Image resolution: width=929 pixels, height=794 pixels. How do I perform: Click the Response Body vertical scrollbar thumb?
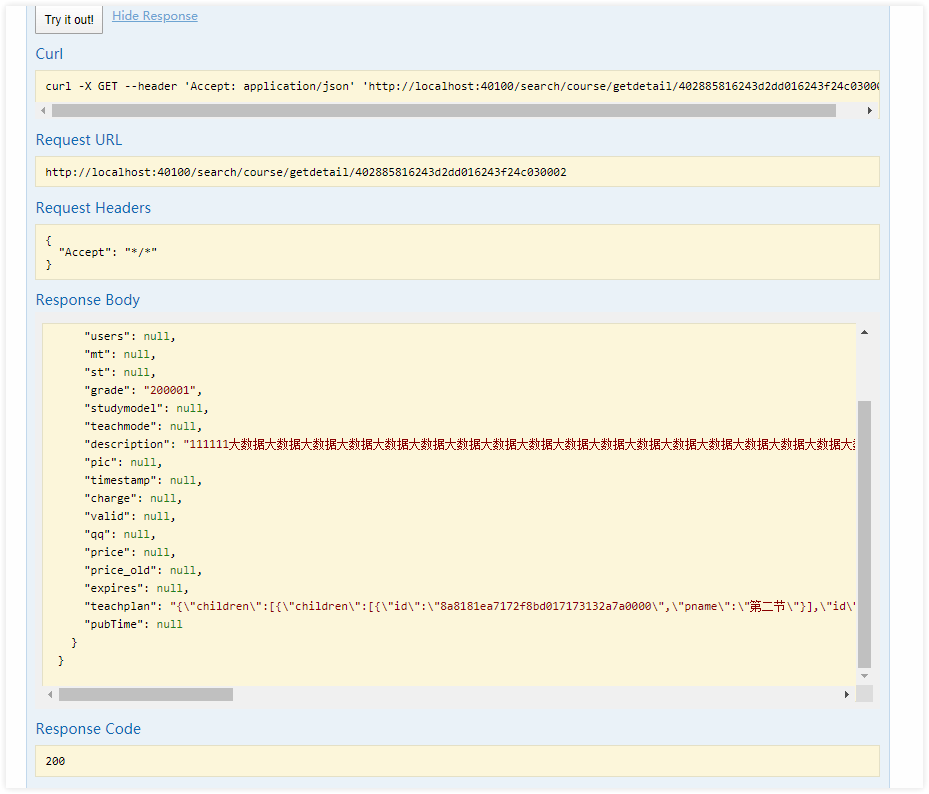(864, 534)
